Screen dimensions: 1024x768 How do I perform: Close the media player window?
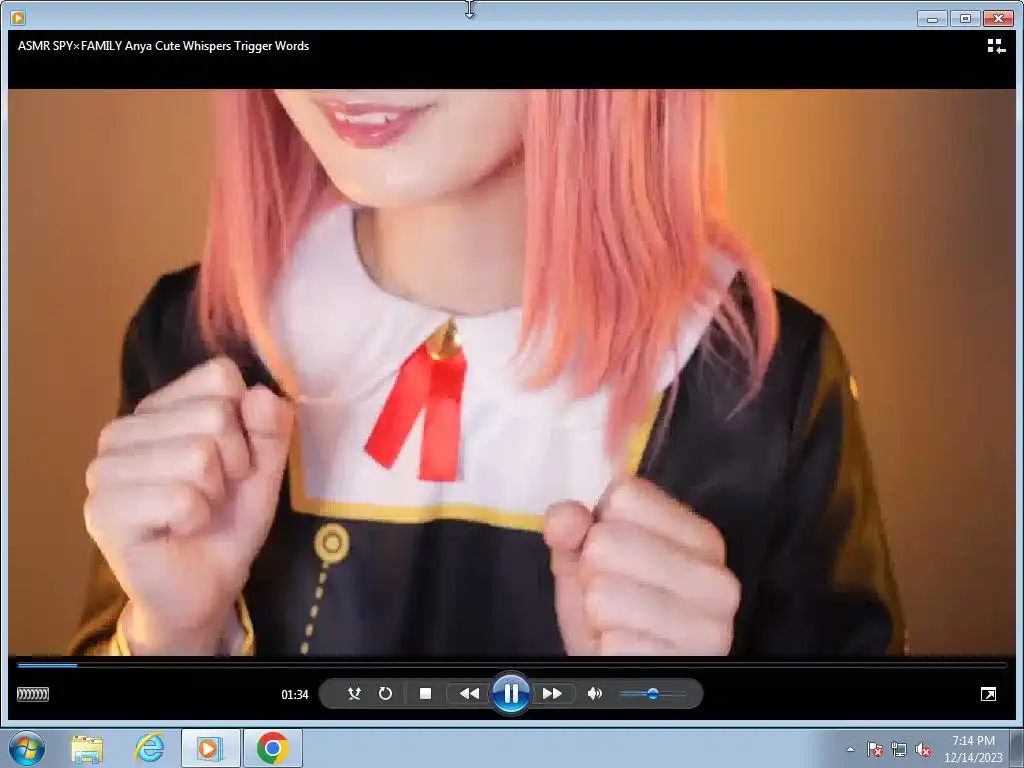[x=998, y=18]
